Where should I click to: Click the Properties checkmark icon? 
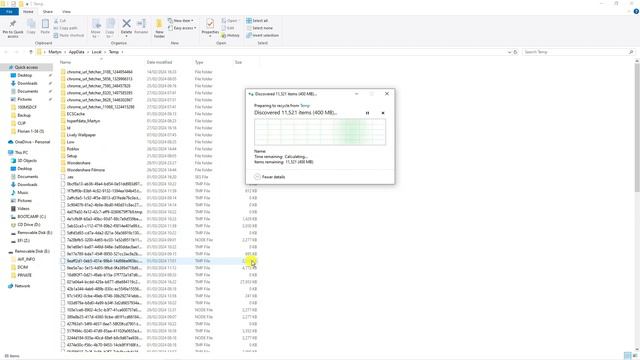click(210, 24)
